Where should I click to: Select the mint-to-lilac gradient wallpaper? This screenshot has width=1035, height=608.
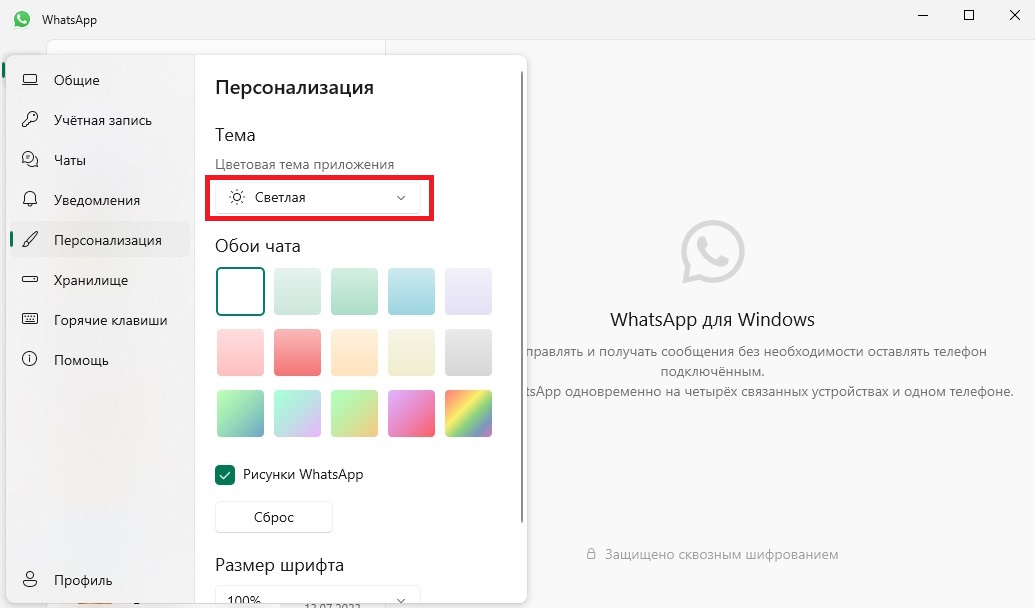[297, 413]
